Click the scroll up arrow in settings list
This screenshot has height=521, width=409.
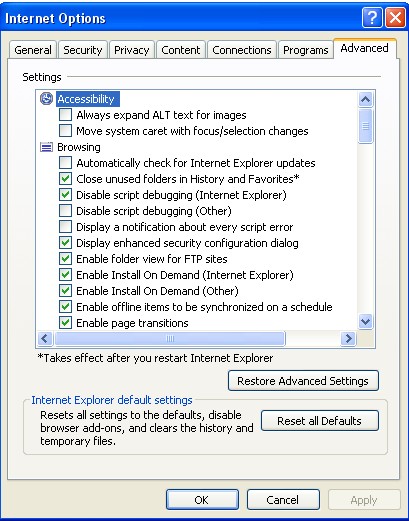point(366,99)
